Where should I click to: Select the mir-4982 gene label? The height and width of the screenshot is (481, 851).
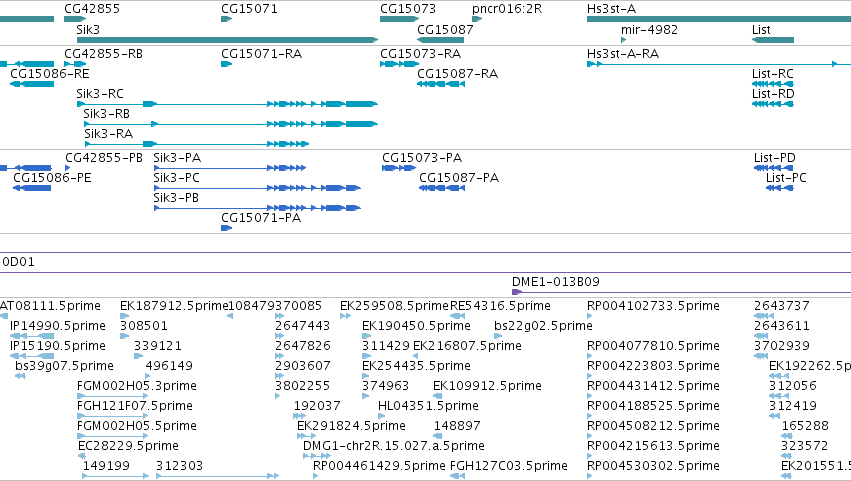click(x=649, y=29)
